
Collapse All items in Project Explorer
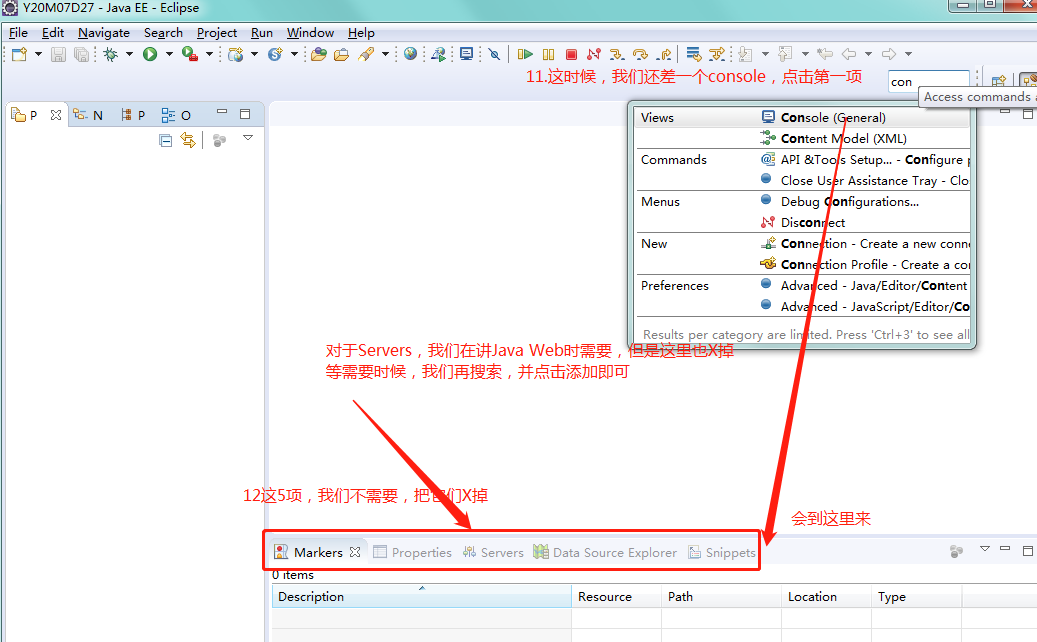pos(164,140)
